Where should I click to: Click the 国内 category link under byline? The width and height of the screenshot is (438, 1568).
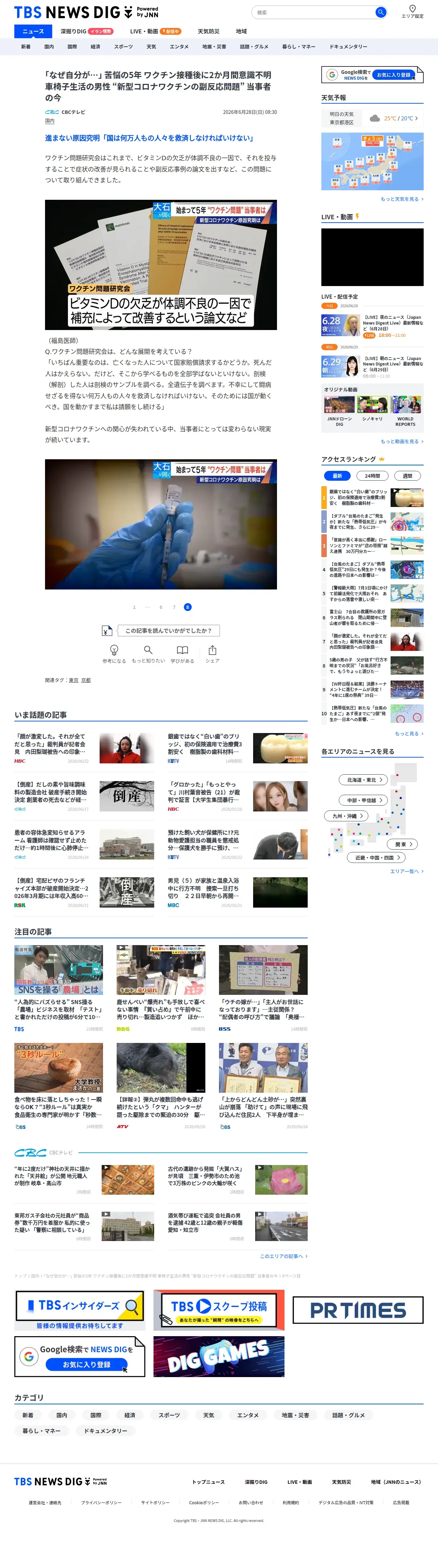pyautogui.click(x=49, y=121)
